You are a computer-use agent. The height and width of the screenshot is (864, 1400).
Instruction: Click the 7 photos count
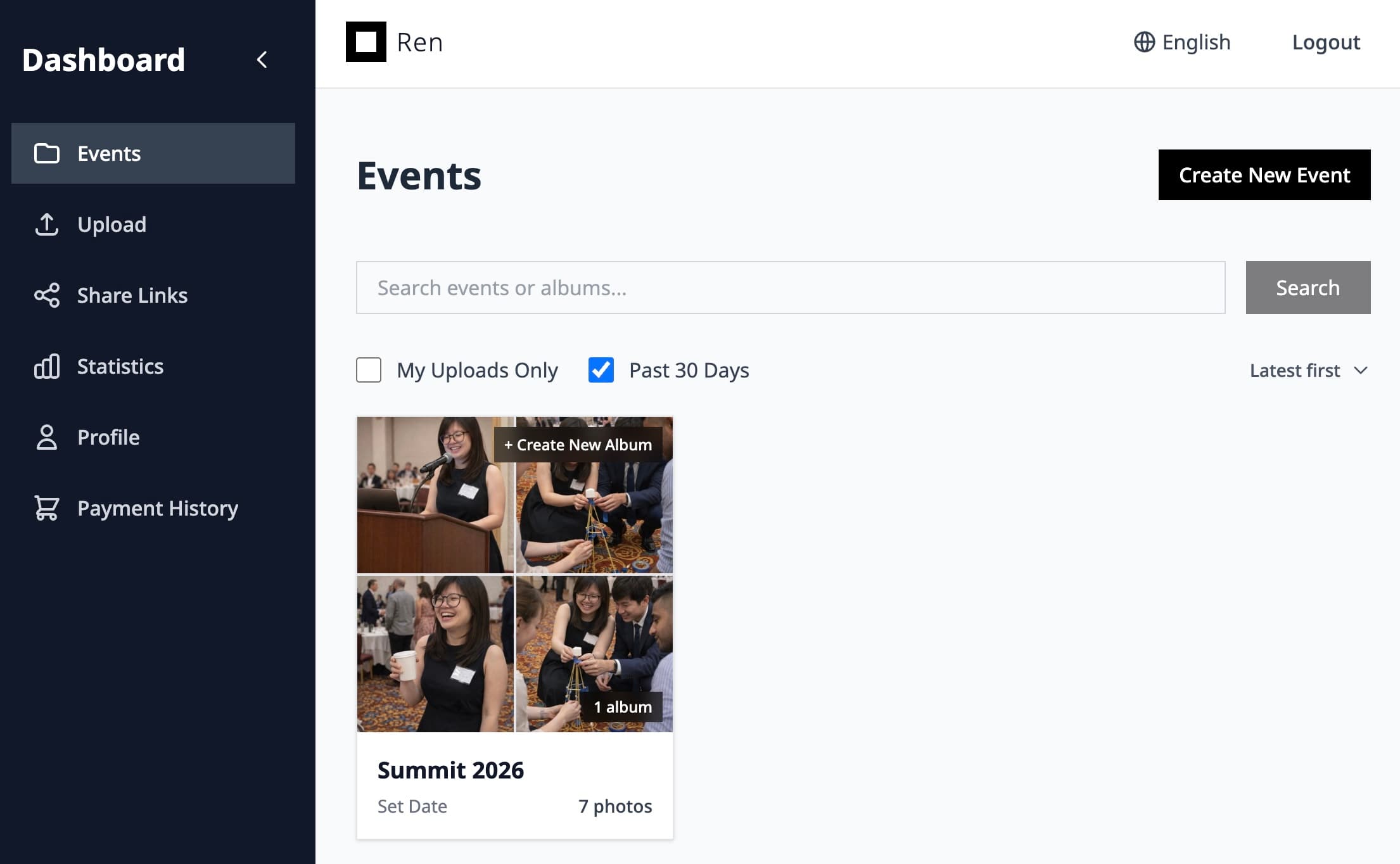(615, 806)
